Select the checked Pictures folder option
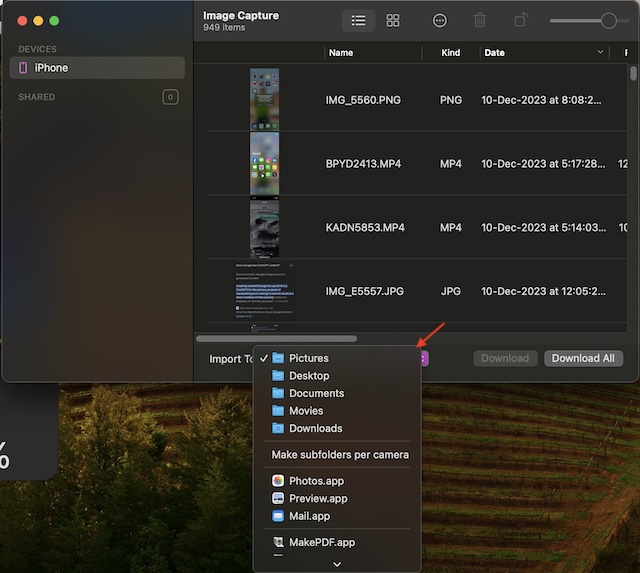The width and height of the screenshot is (640, 573). (308, 358)
